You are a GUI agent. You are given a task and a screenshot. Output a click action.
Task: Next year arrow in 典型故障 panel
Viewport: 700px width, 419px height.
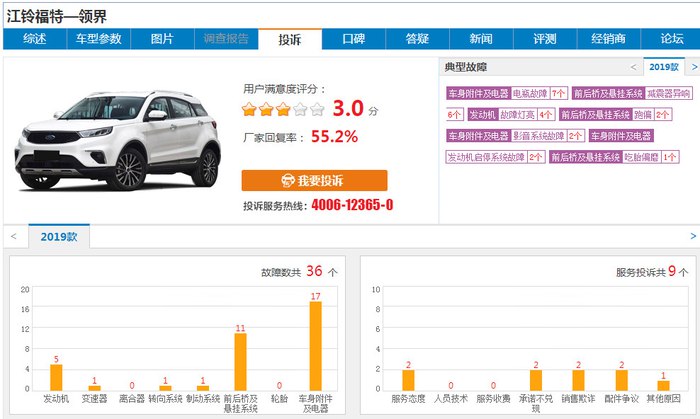(694, 67)
